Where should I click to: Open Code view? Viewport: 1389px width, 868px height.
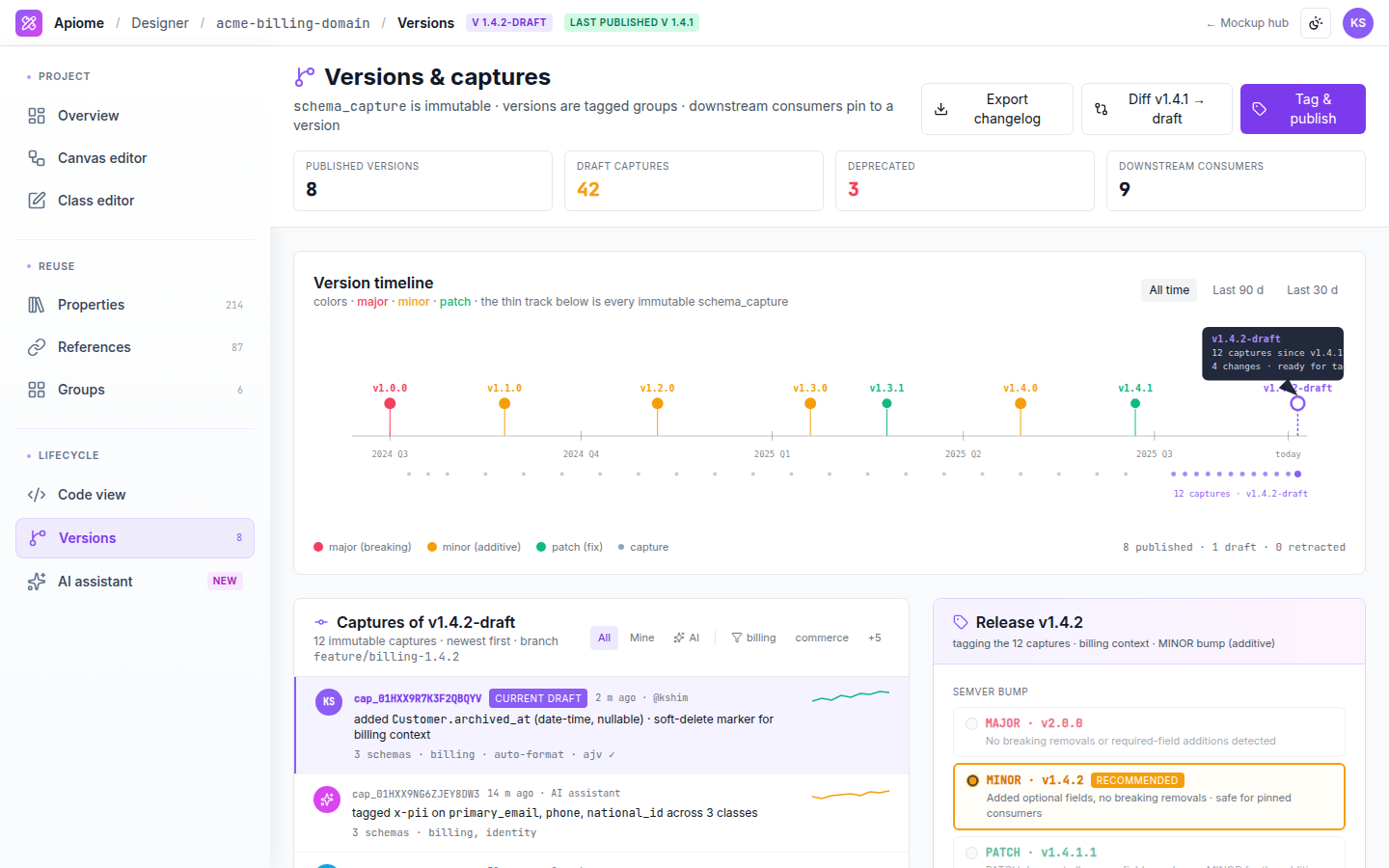click(x=135, y=495)
